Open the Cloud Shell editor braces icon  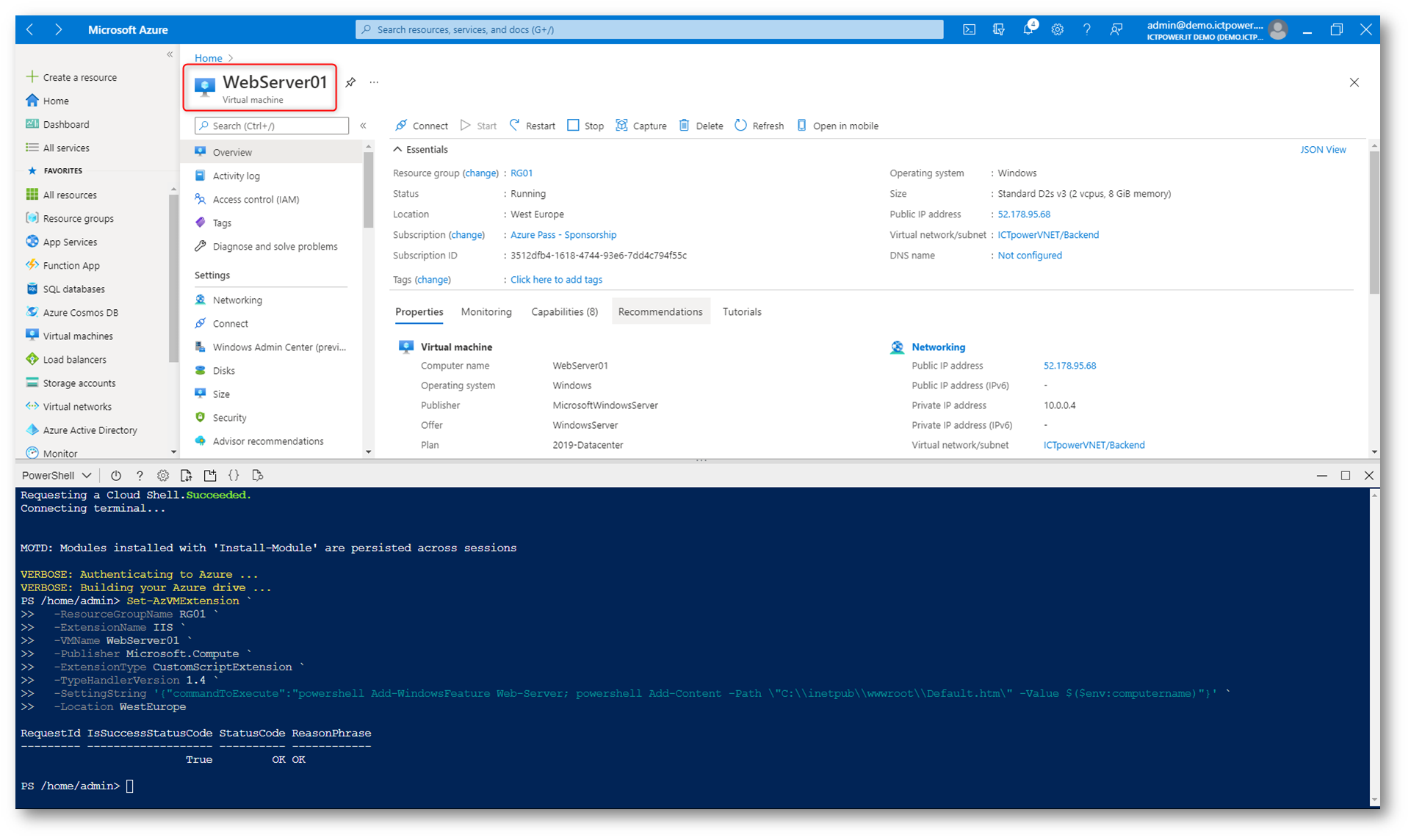coord(234,475)
